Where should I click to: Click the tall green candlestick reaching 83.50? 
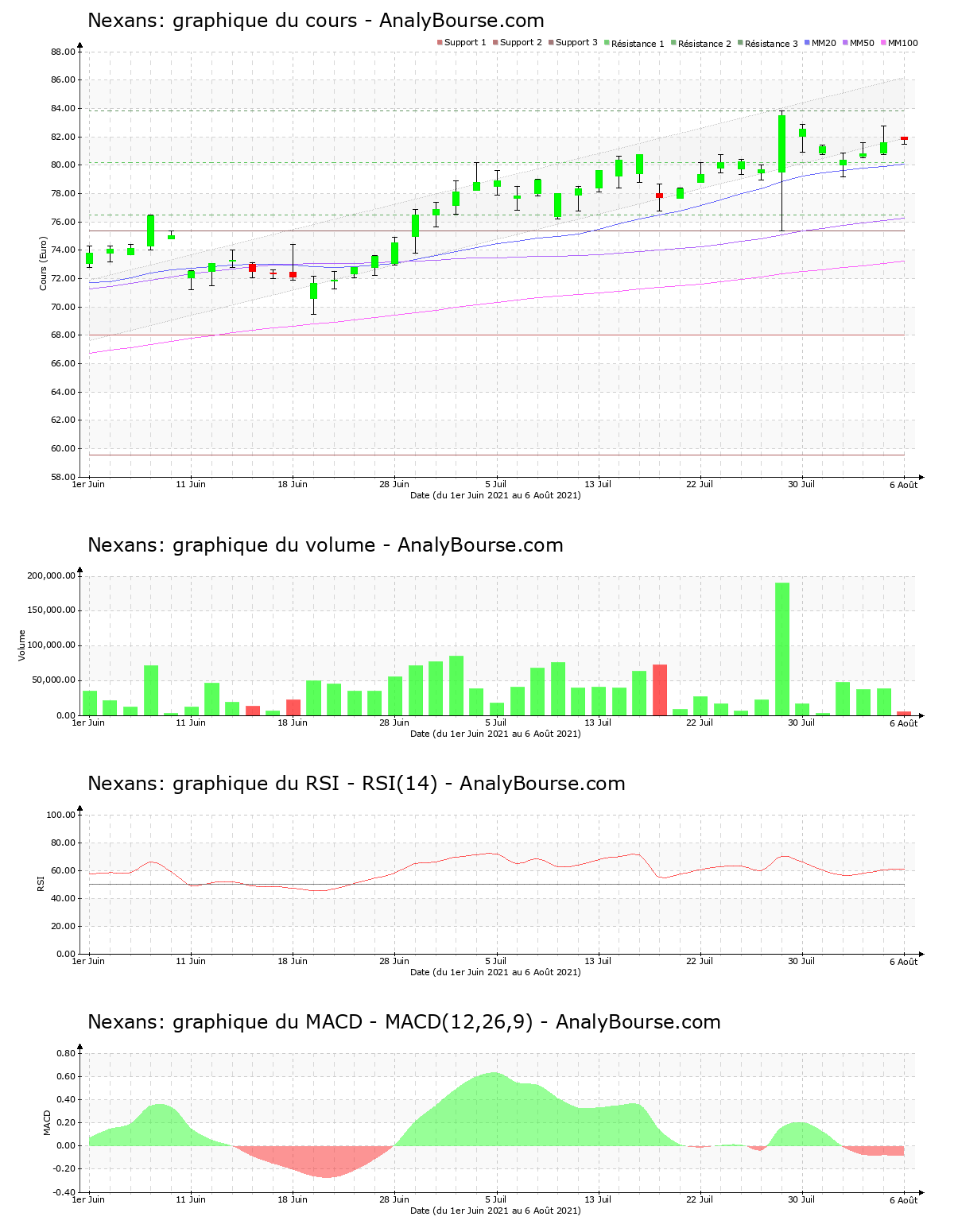[x=782, y=144]
